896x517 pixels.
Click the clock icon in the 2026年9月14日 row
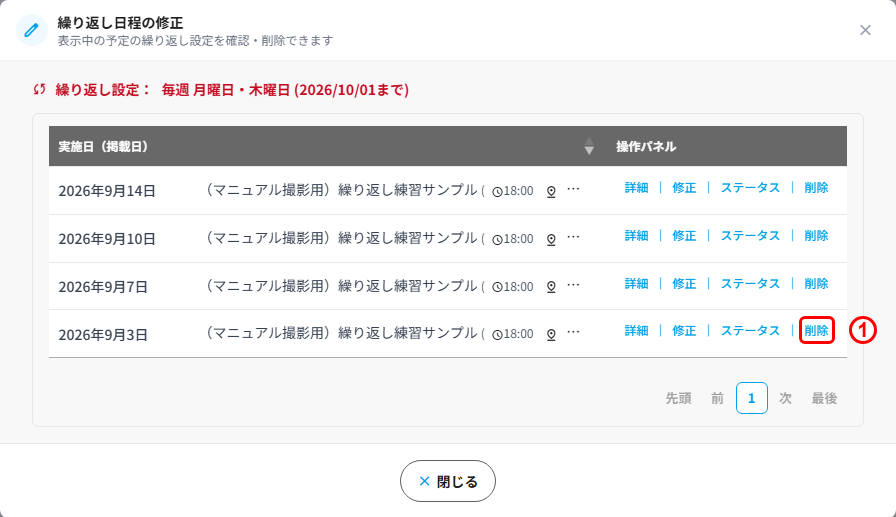click(x=497, y=191)
